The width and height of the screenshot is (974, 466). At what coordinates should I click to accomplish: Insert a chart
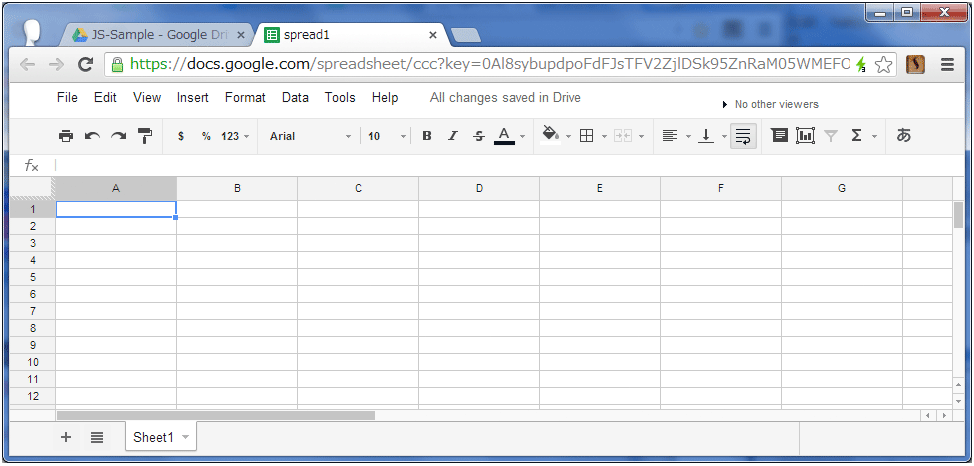coord(806,135)
